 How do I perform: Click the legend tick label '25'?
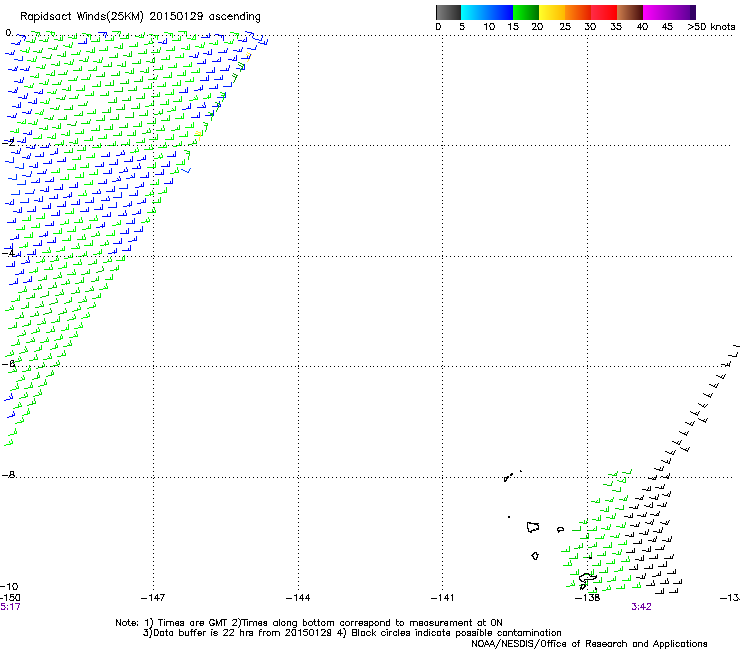pos(565,27)
